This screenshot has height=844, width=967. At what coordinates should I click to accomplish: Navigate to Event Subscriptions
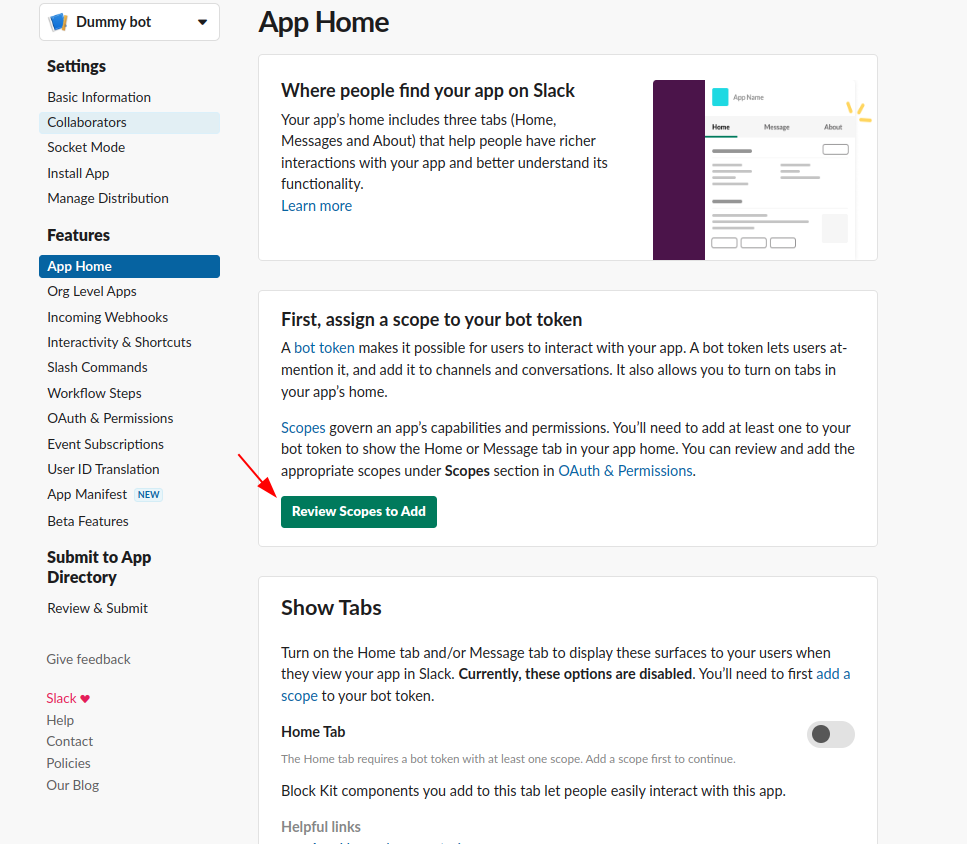click(105, 444)
